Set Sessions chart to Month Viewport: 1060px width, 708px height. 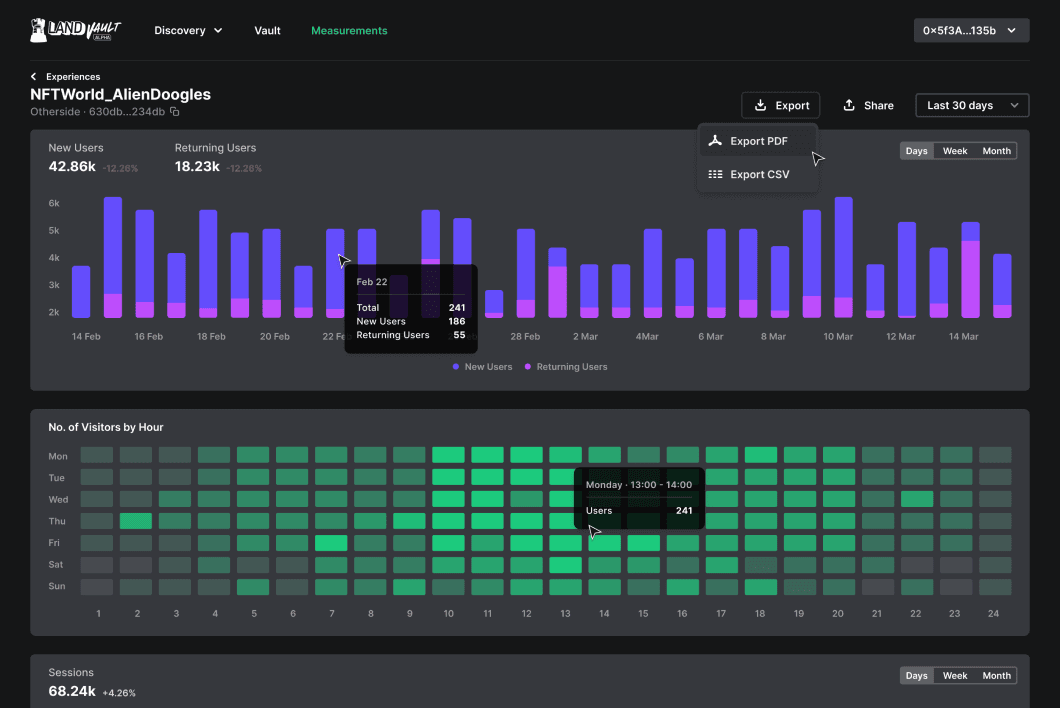point(996,676)
